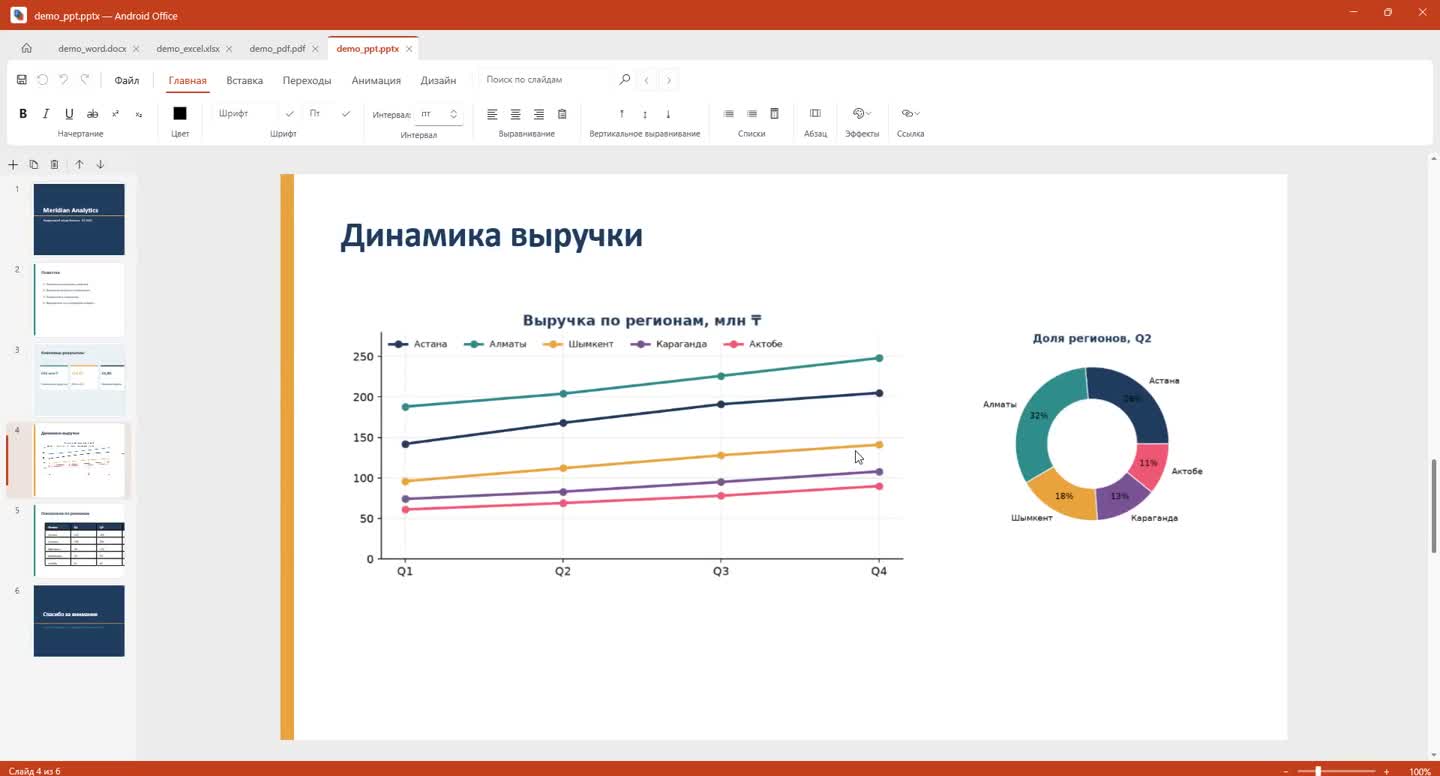Switch to the Вставка ribbon tab

point(245,80)
